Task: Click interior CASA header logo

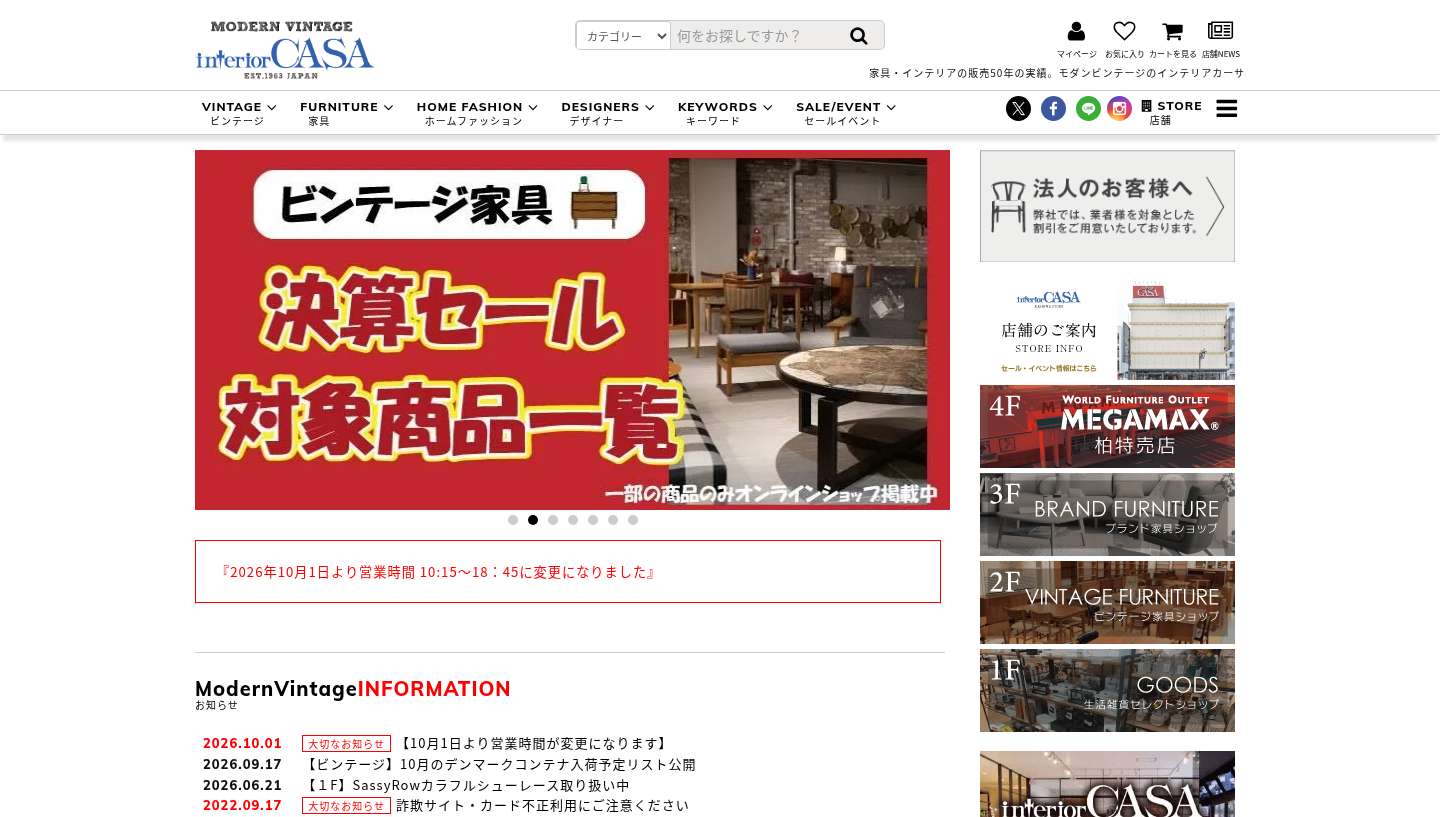Action: pyautogui.click(x=285, y=50)
